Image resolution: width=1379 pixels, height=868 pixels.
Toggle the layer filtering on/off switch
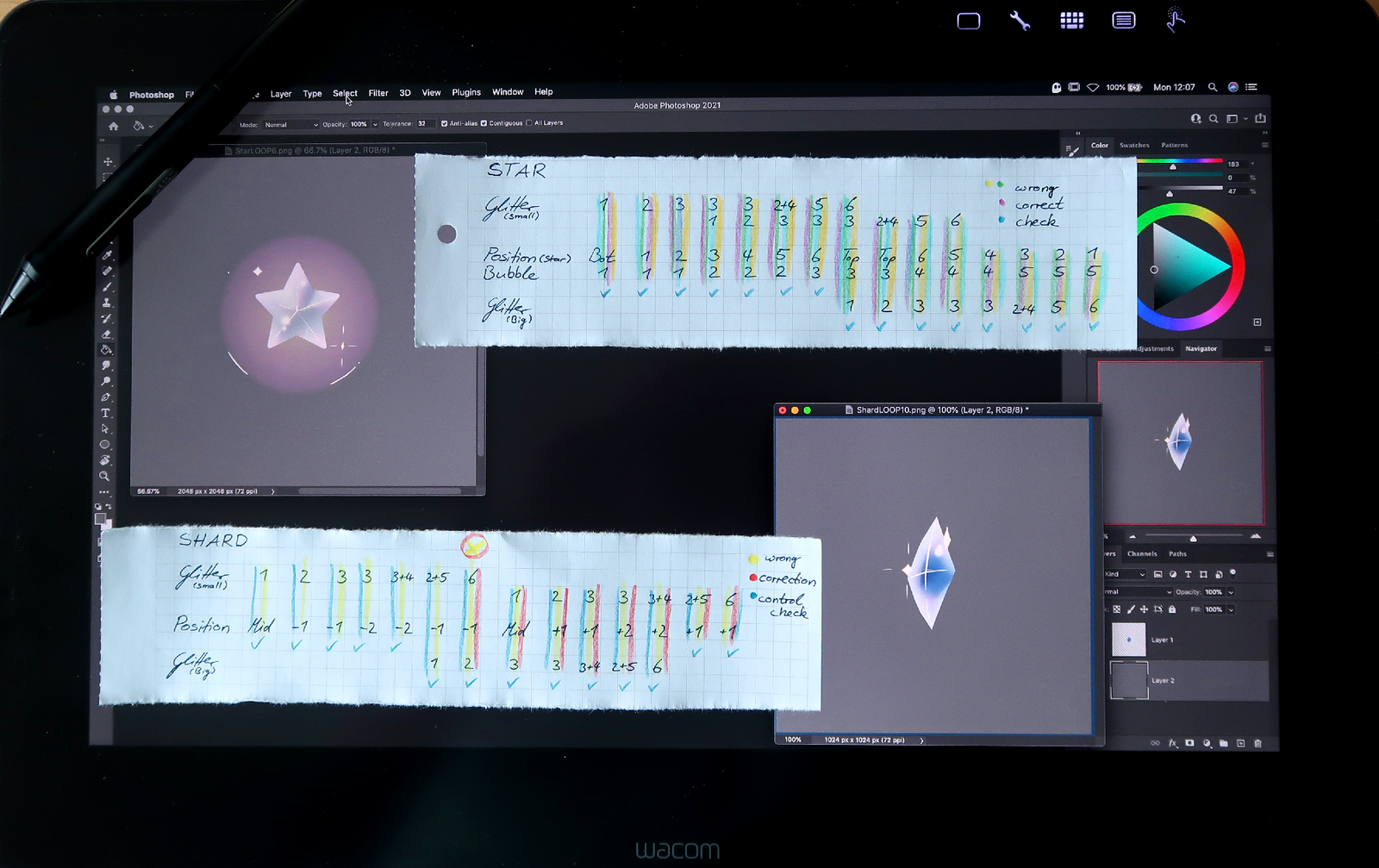point(1232,574)
